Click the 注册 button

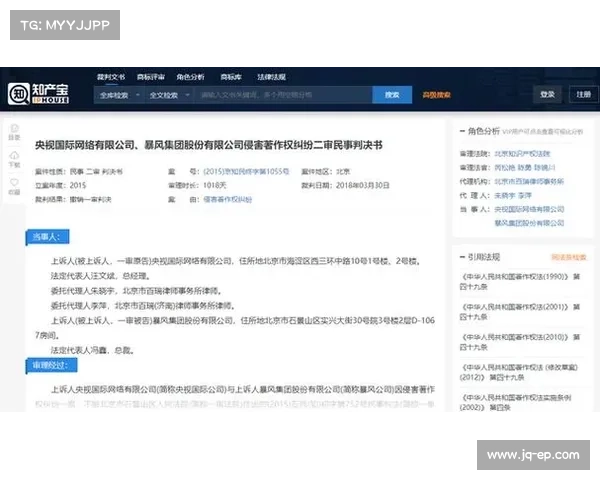click(584, 95)
